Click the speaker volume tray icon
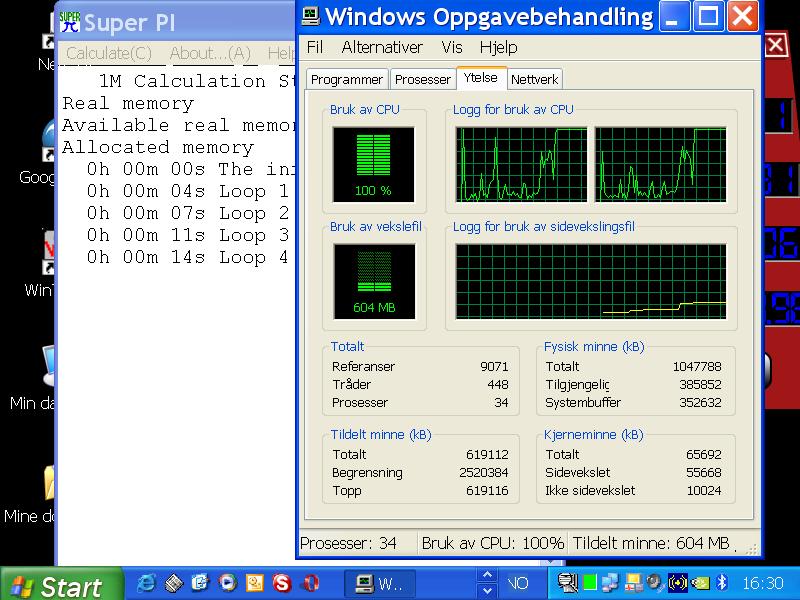The width and height of the screenshot is (800, 600). tap(655, 582)
